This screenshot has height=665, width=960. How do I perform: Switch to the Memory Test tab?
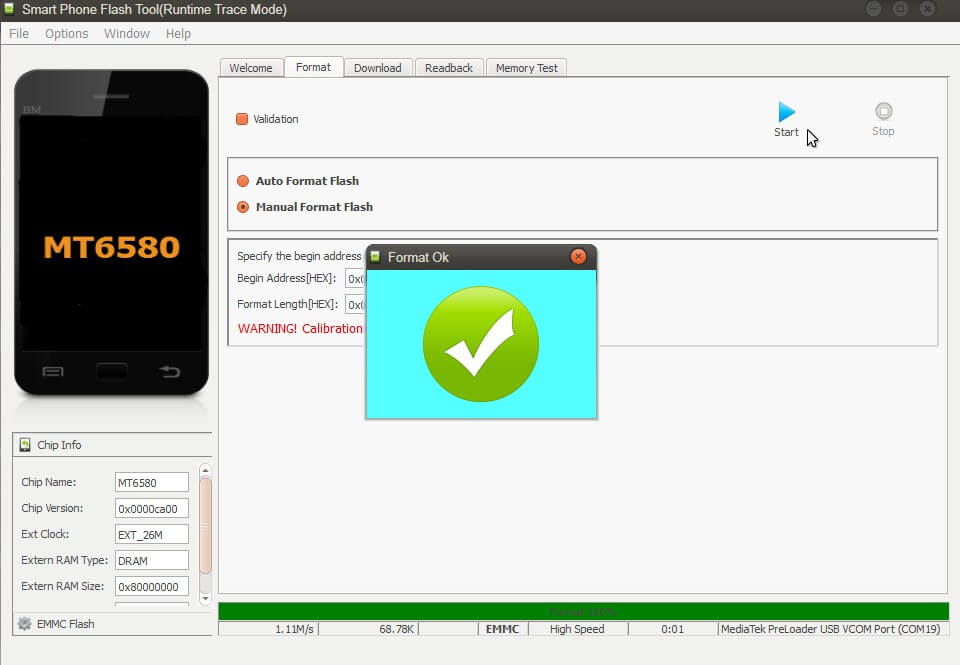click(x=527, y=68)
